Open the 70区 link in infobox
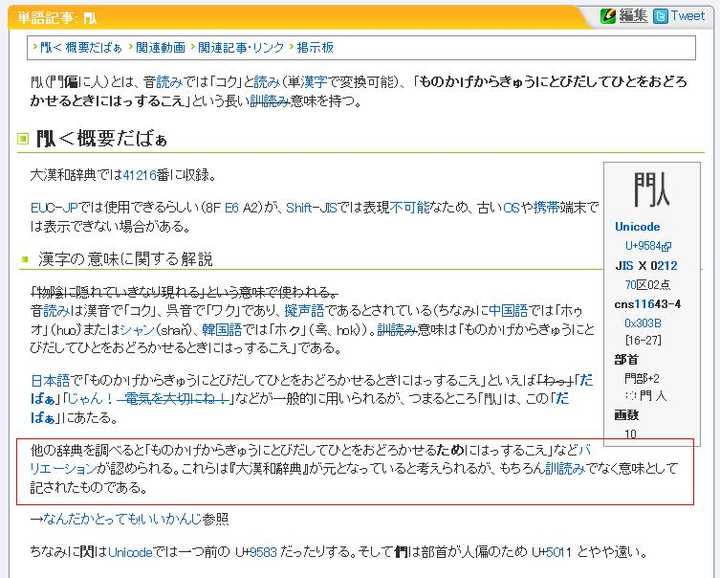720x578 pixels. (636, 285)
